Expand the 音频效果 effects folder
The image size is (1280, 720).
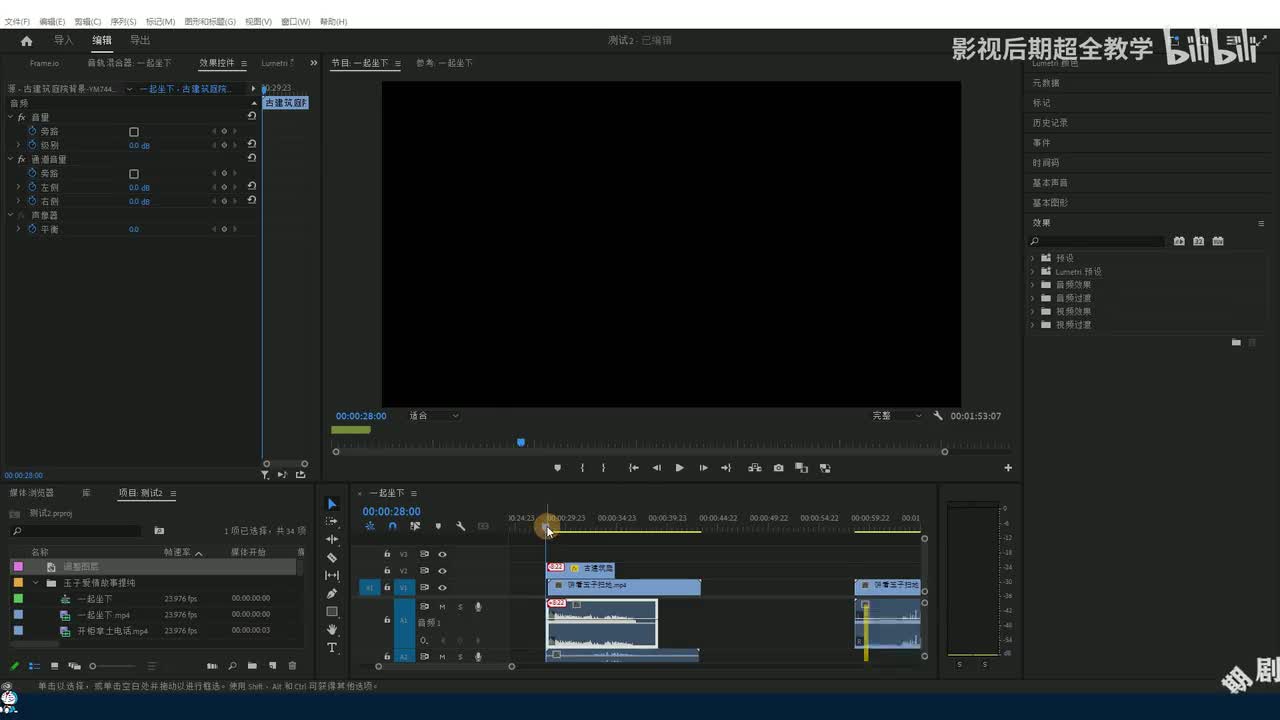click(1033, 285)
